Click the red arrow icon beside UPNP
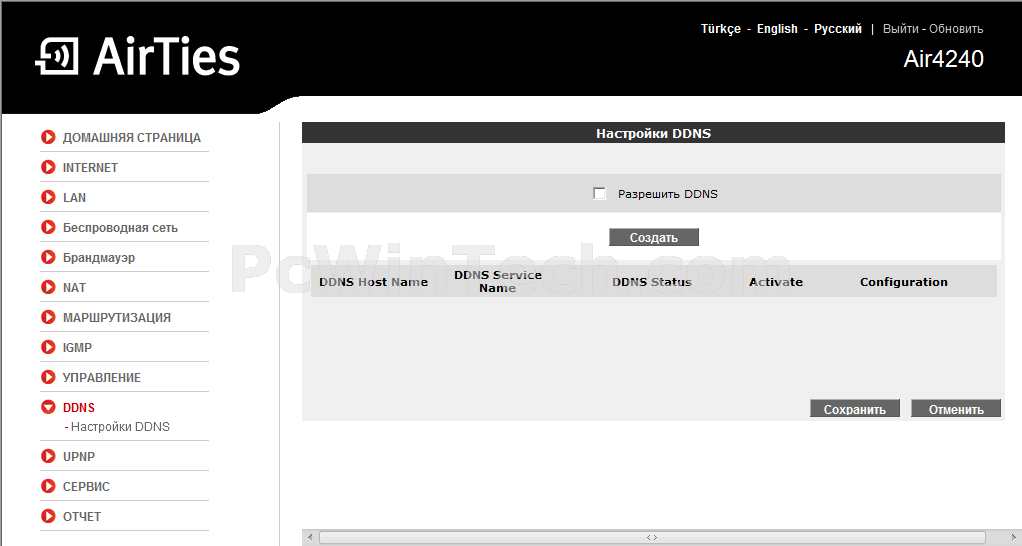The height and width of the screenshot is (546, 1022). click(x=48, y=457)
